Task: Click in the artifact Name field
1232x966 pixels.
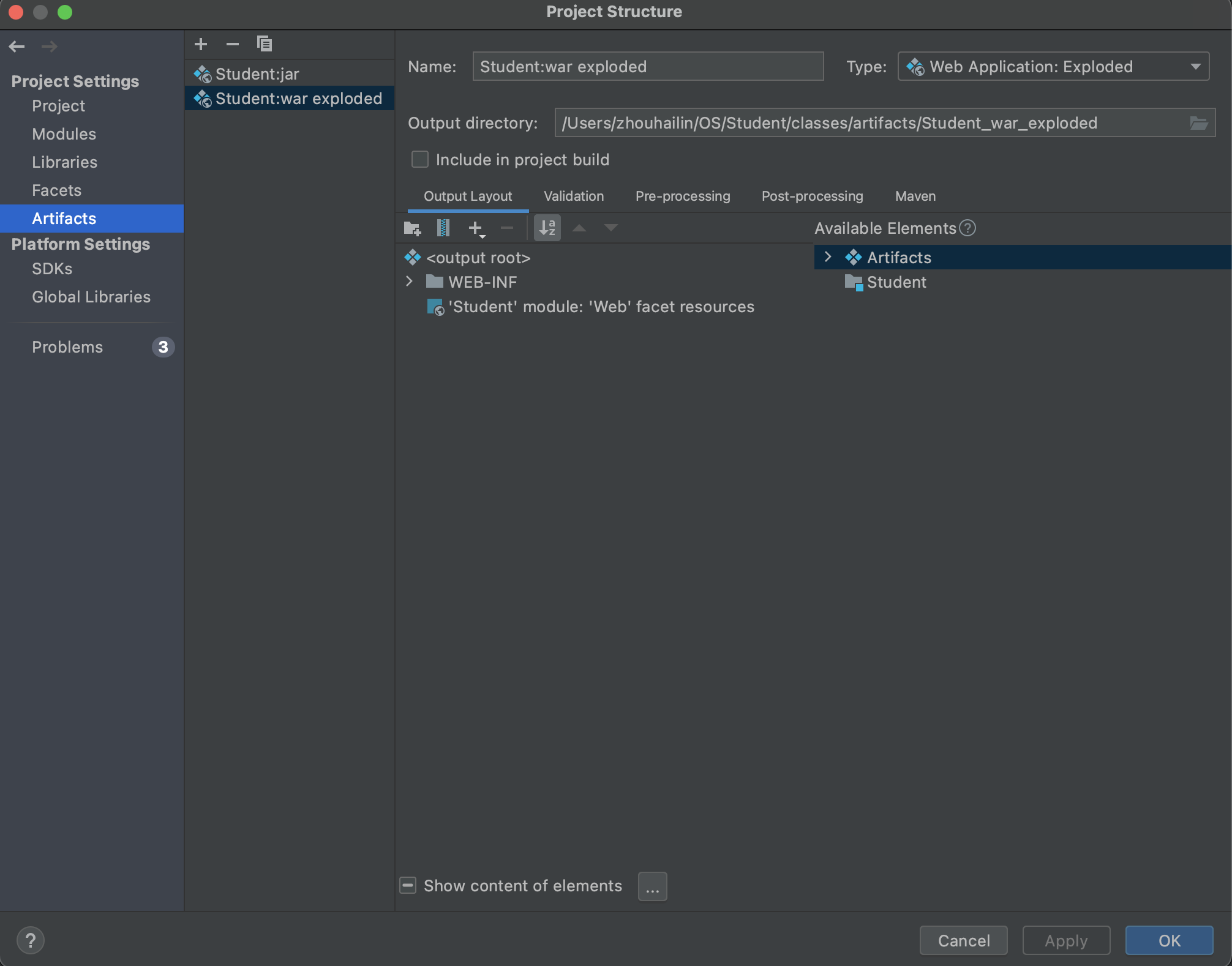Action: tap(647, 67)
